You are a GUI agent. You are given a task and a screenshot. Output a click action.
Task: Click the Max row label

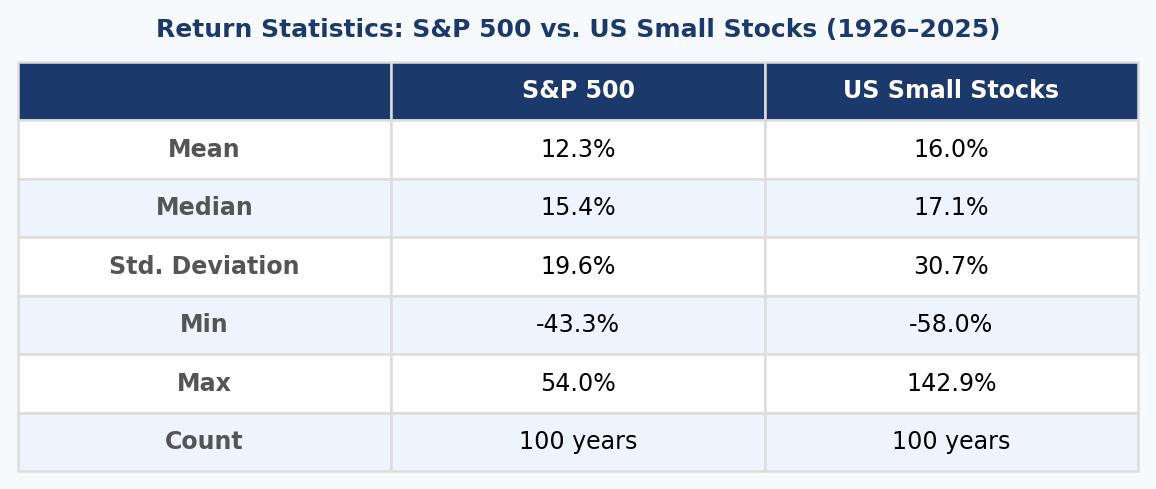coord(204,384)
